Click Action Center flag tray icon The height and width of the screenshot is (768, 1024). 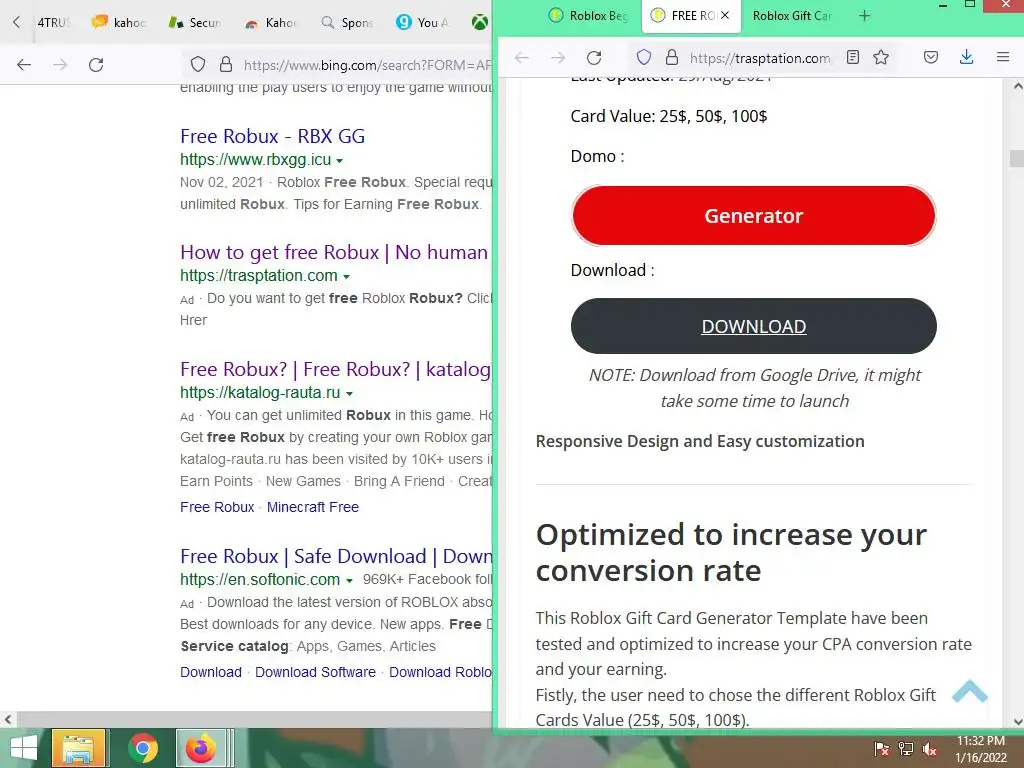tap(881, 748)
